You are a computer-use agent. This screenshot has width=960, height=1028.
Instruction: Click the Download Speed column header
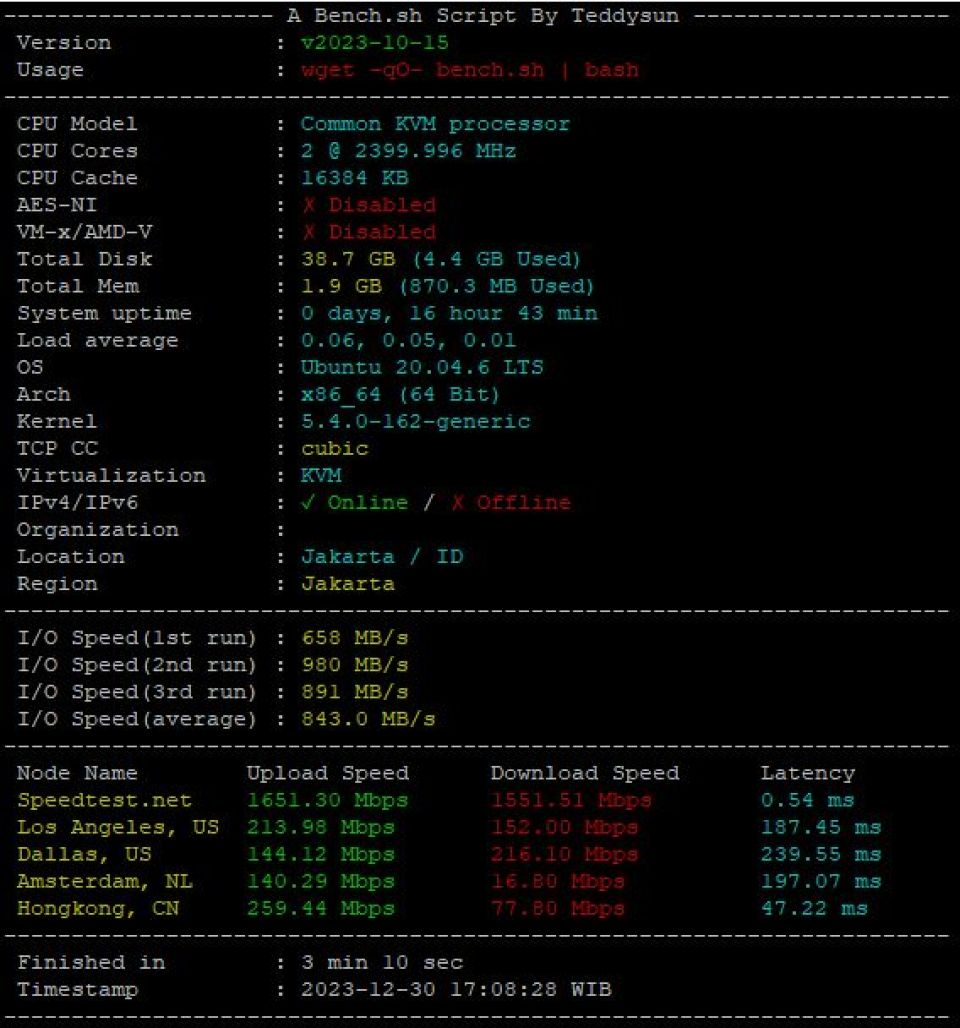[x=585, y=774]
